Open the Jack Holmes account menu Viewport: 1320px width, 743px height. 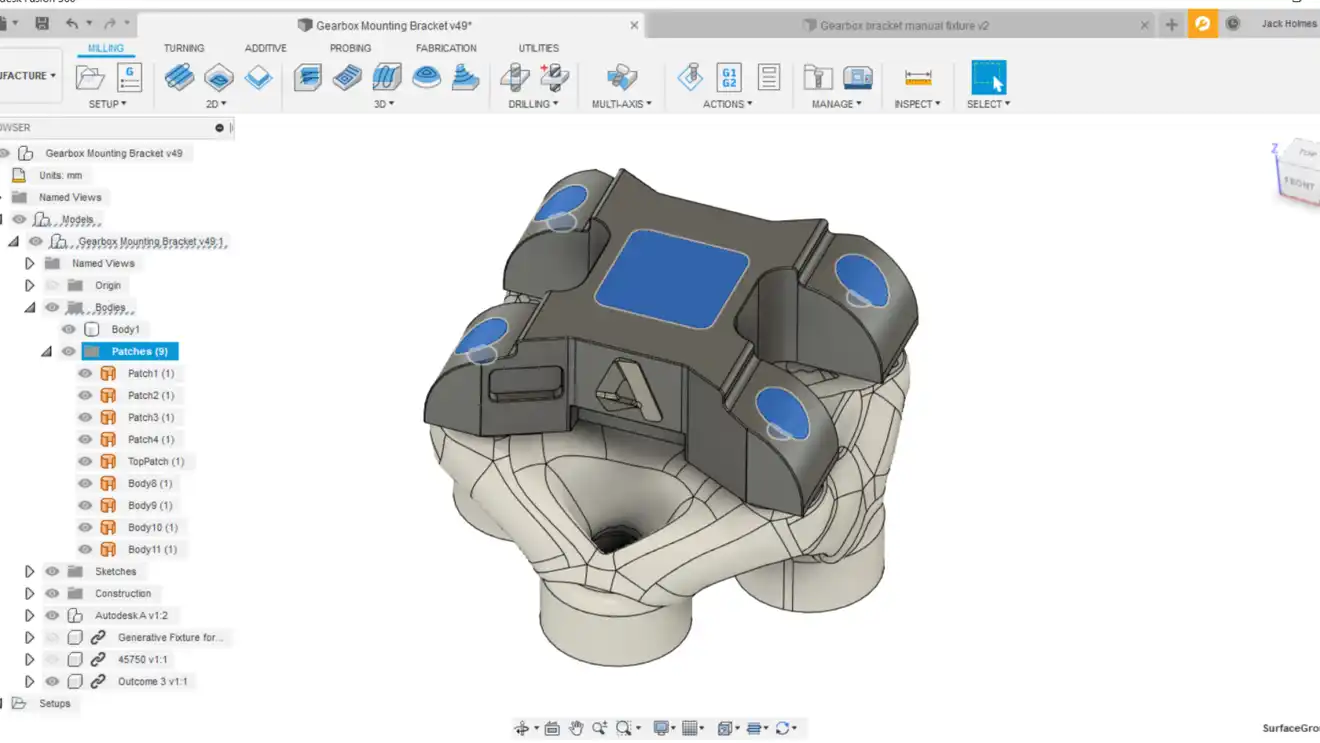1289,24
